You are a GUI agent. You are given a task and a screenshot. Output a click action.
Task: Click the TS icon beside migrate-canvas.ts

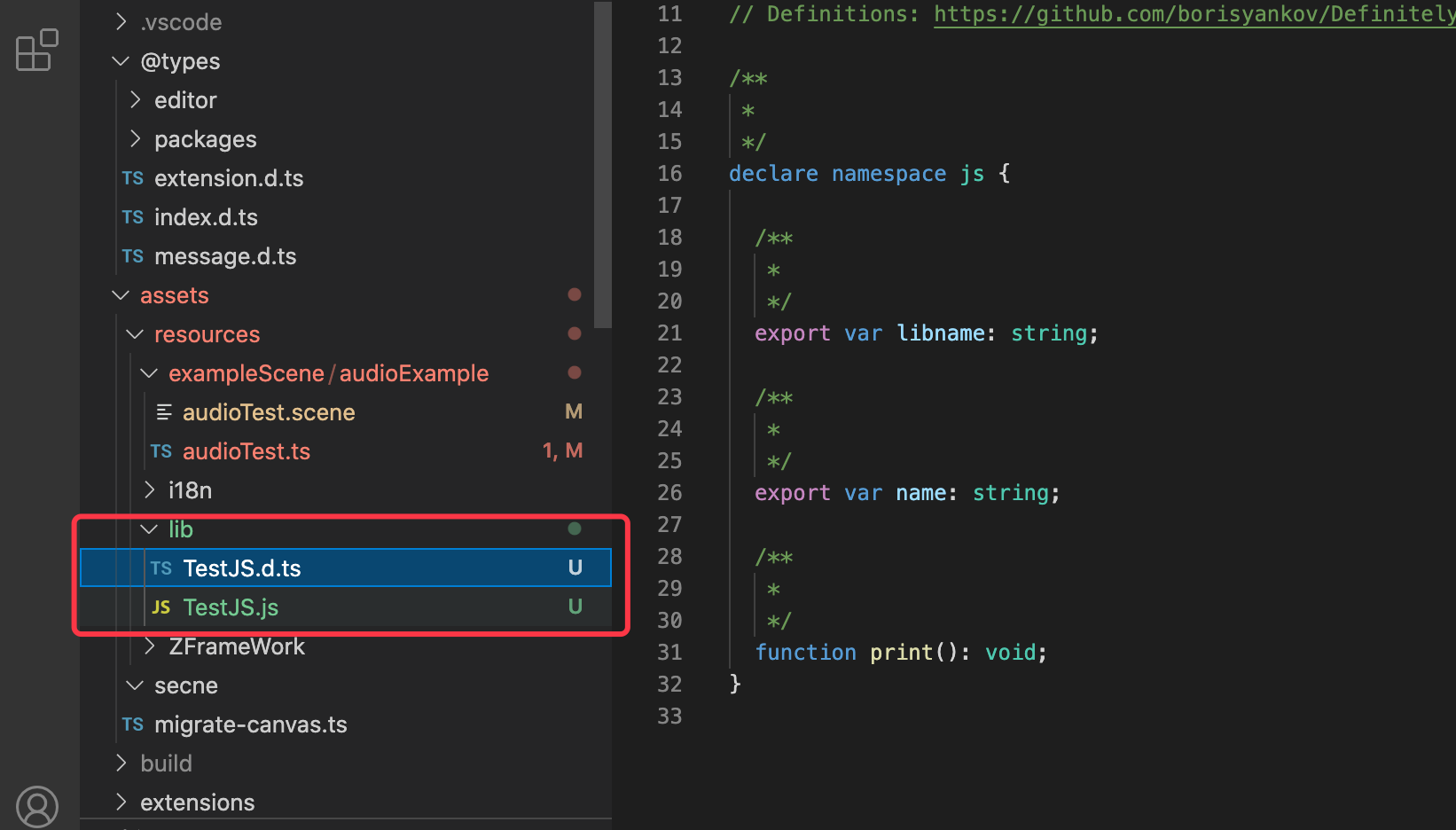click(133, 724)
